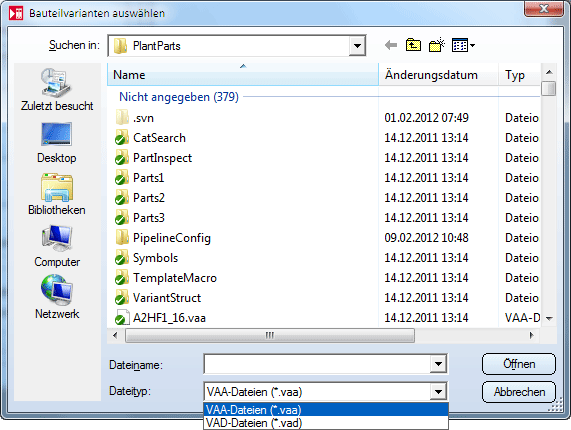This screenshot has height=430, width=571.
Task: Choose VAA-Dateien (*.vaa) option
Action: [326, 410]
